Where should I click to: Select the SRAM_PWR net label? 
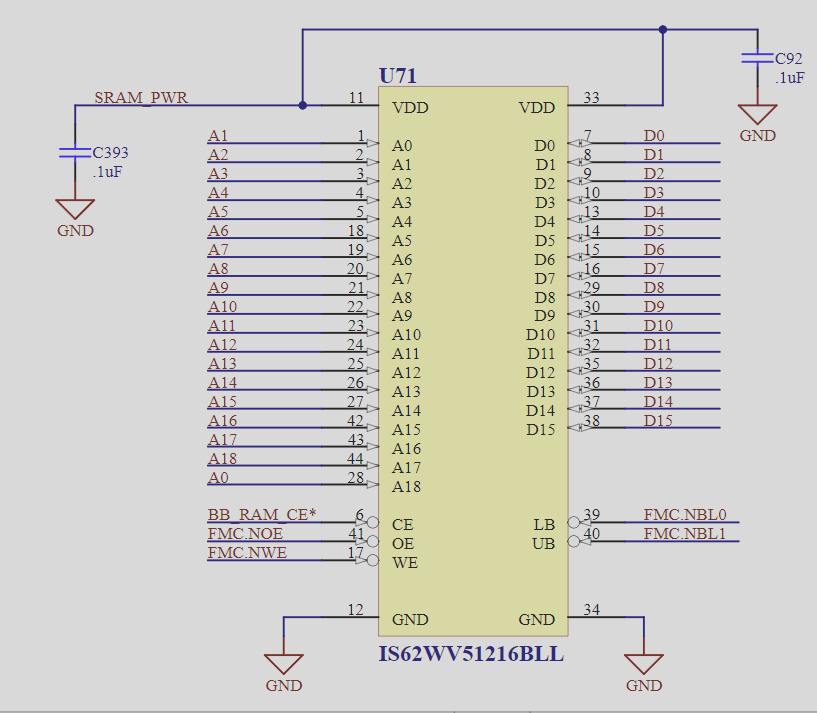pos(140,98)
